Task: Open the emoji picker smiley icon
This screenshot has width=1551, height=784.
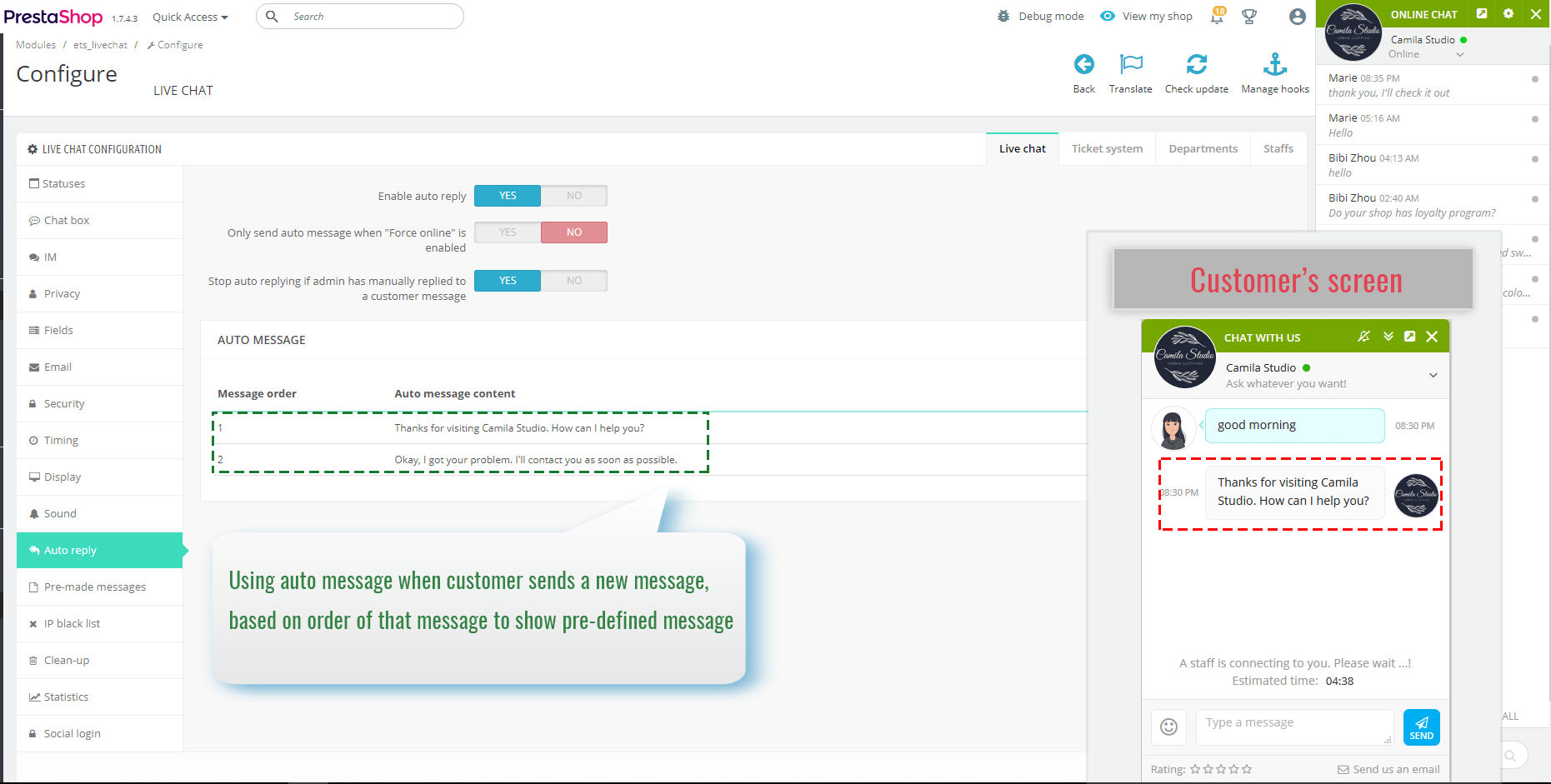Action: (1169, 727)
